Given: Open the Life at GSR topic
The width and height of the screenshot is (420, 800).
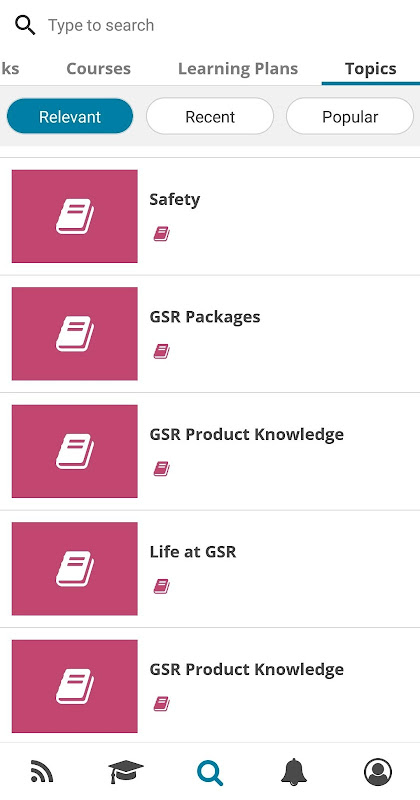Looking at the screenshot, I should pyautogui.click(x=193, y=552).
